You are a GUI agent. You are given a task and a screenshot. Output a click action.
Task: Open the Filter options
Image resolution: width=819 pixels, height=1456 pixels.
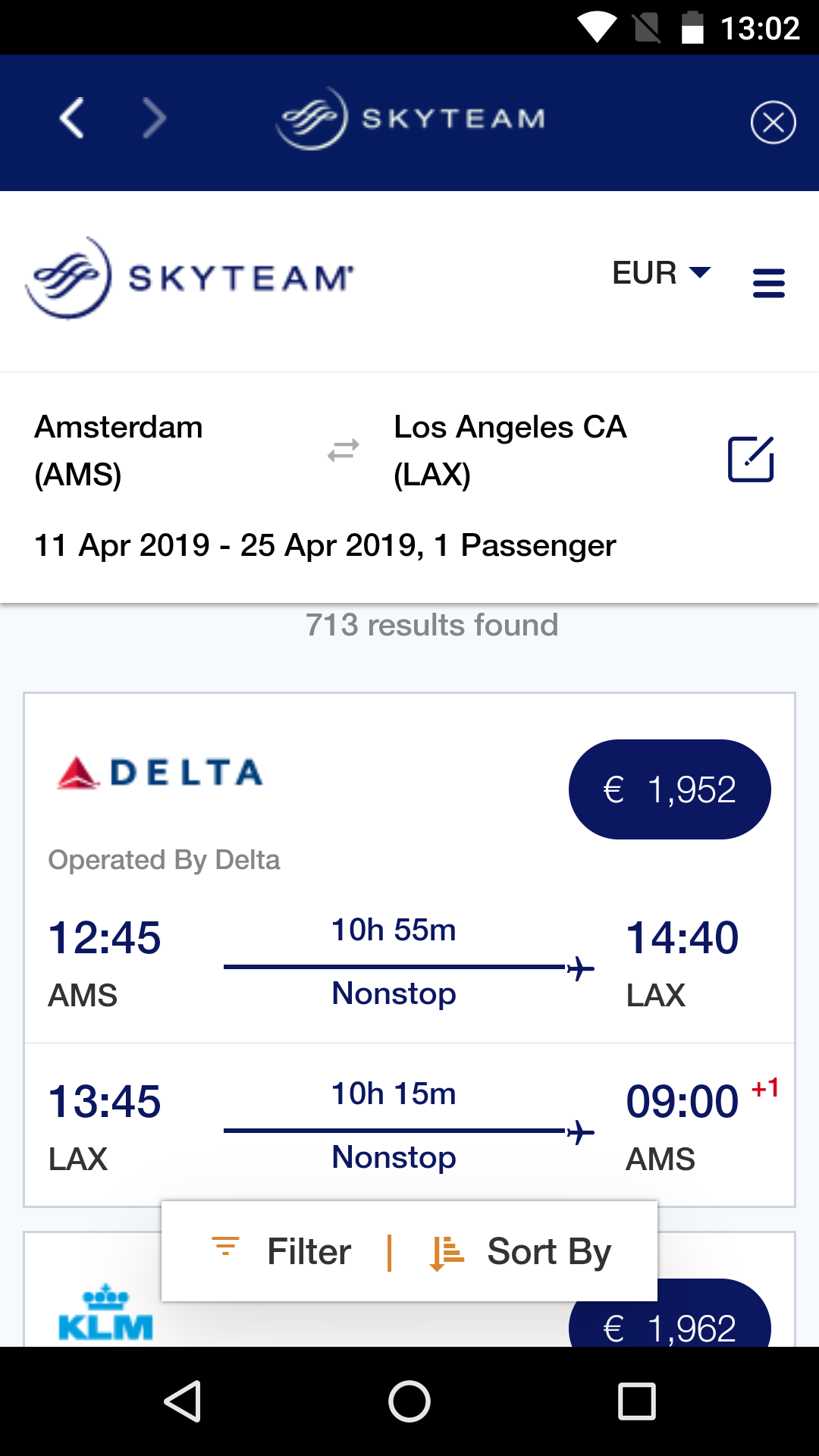click(282, 1251)
